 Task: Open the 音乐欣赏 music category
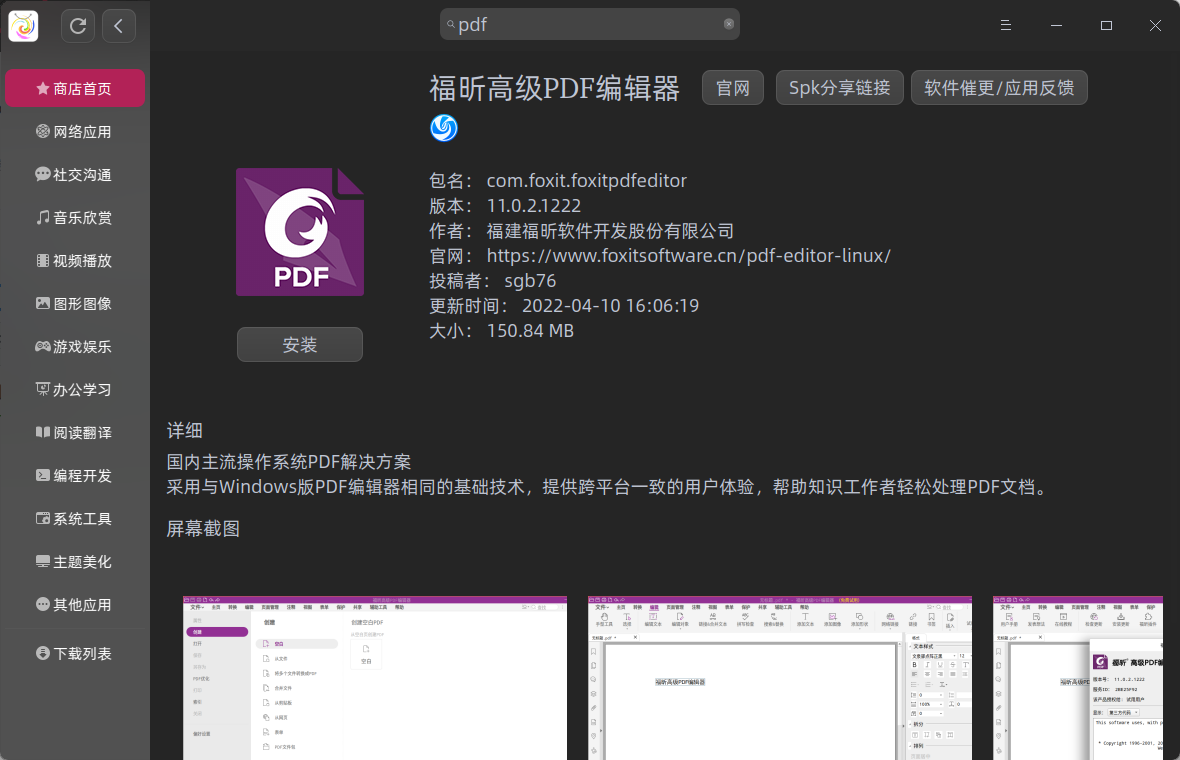coord(75,217)
